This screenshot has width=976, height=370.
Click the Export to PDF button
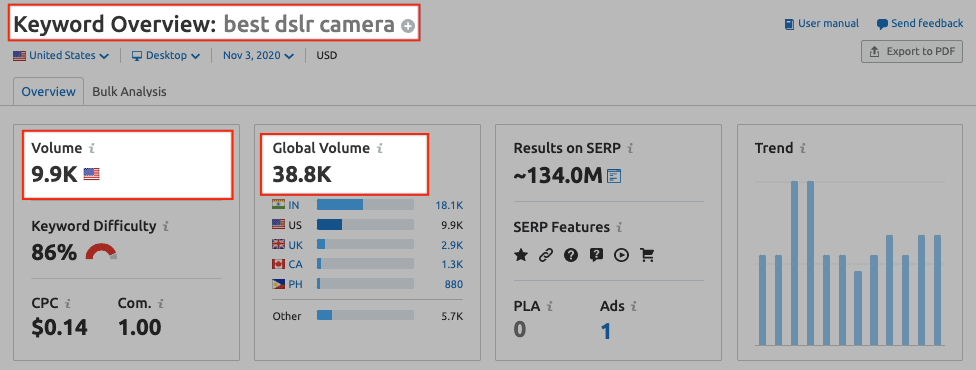[x=912, y=52]
